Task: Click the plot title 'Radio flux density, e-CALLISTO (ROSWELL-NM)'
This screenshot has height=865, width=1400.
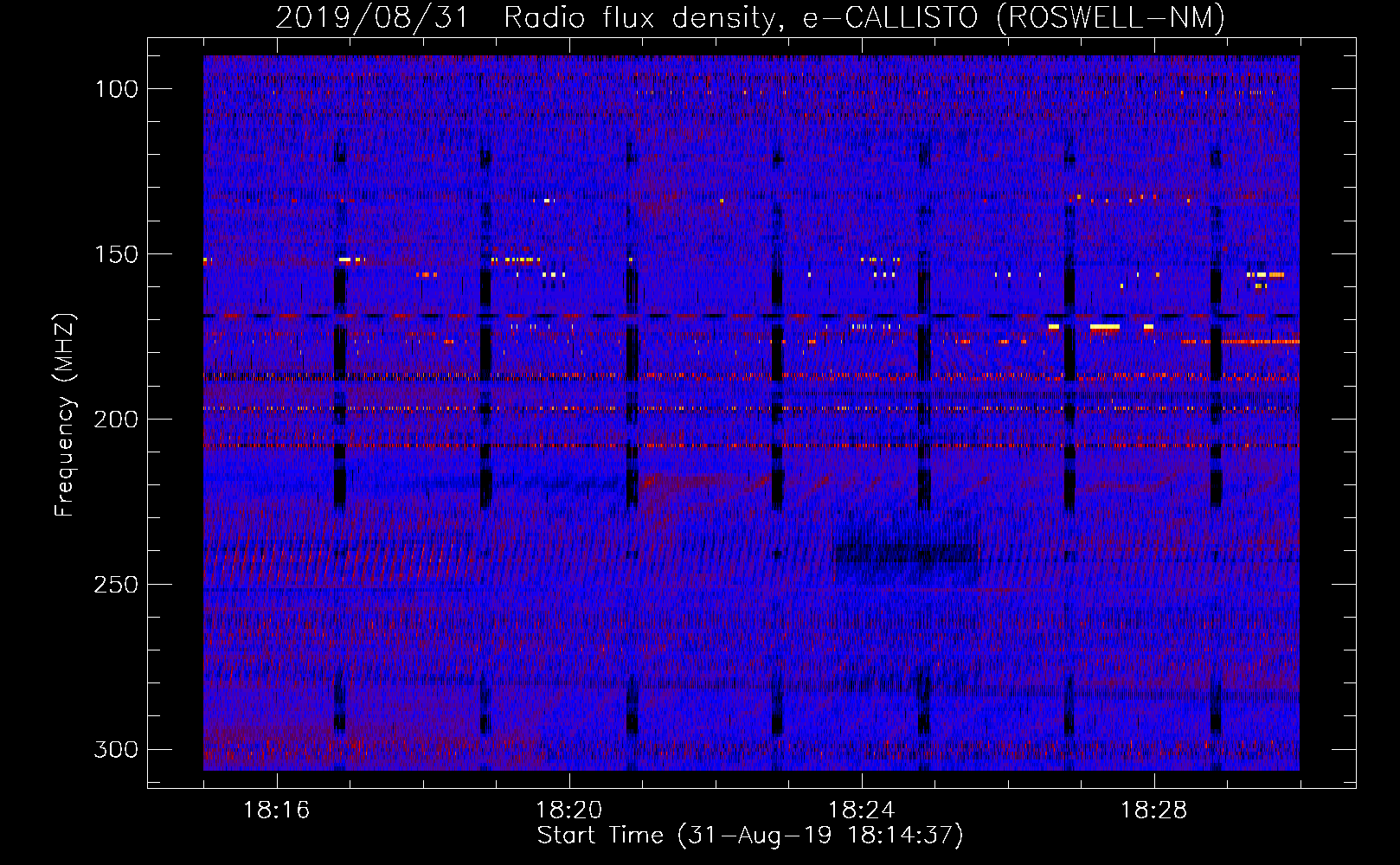Action: click(x=864, y=17)
